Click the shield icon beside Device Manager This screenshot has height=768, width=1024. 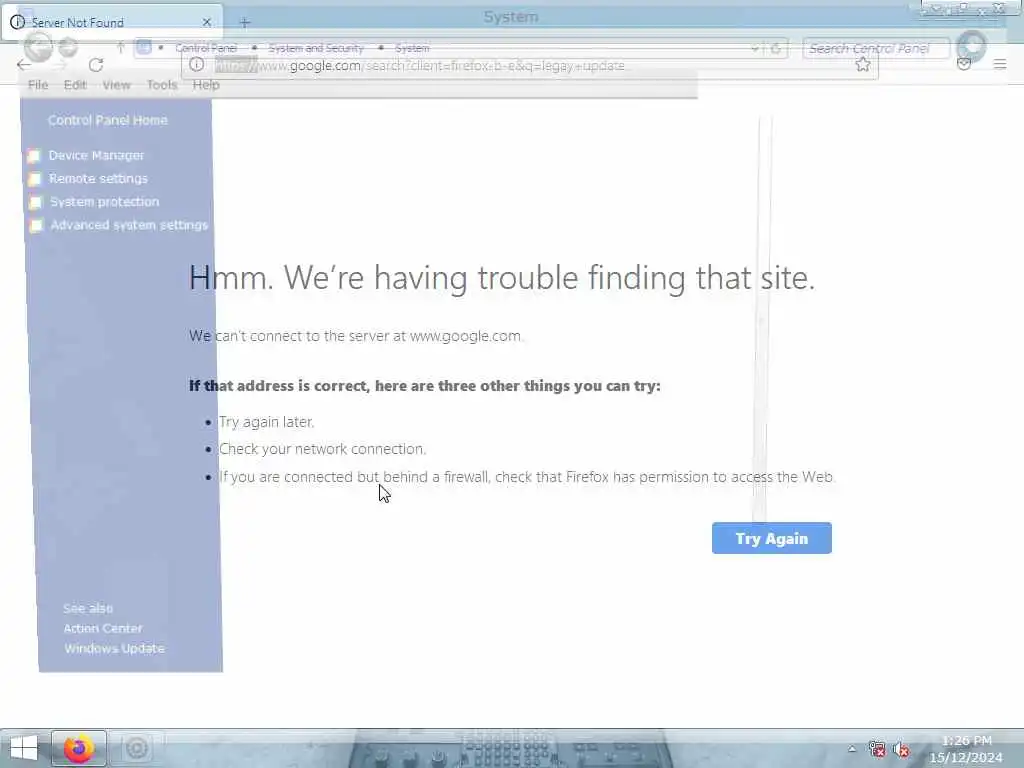tap(35, 156)
